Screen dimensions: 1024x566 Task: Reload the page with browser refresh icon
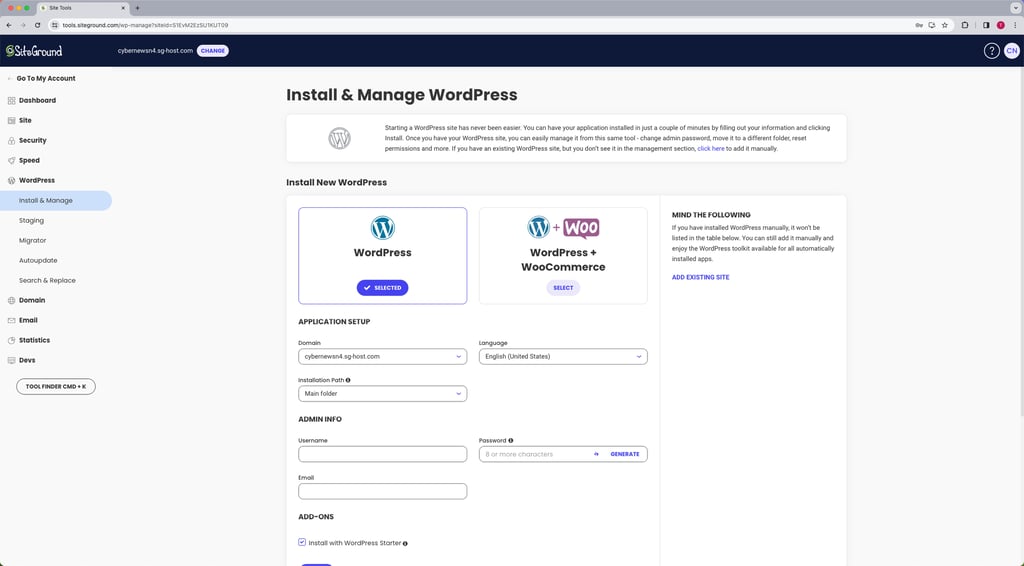pos(37,25)
